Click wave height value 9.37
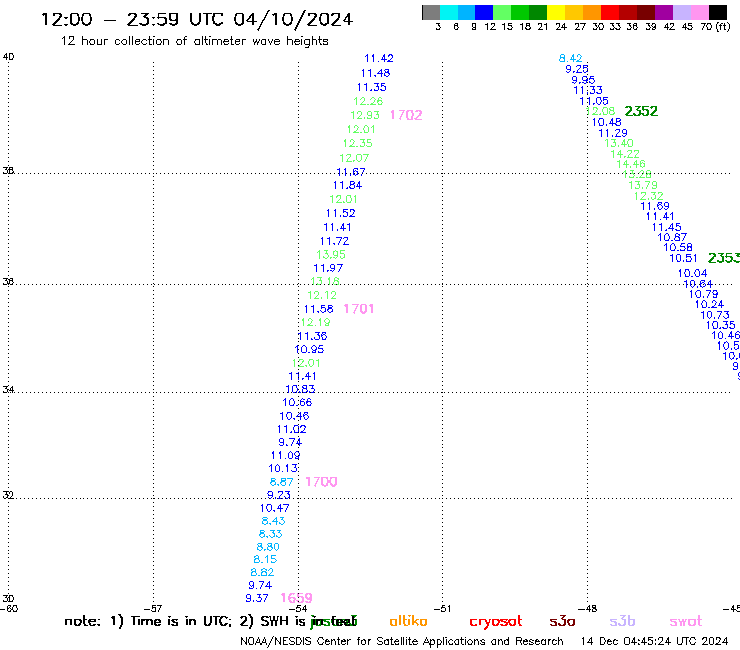The height and width of the screenshot is (650, 740). (x=257, y=599)
